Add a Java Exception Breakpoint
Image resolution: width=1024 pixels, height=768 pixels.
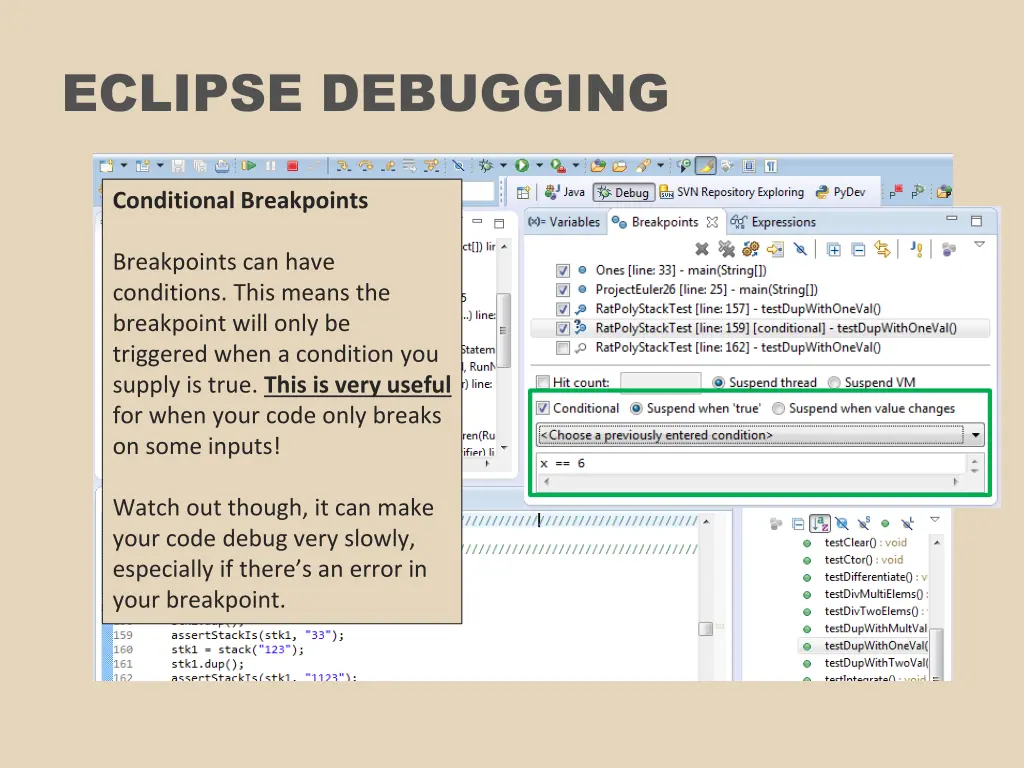point(917,250)
